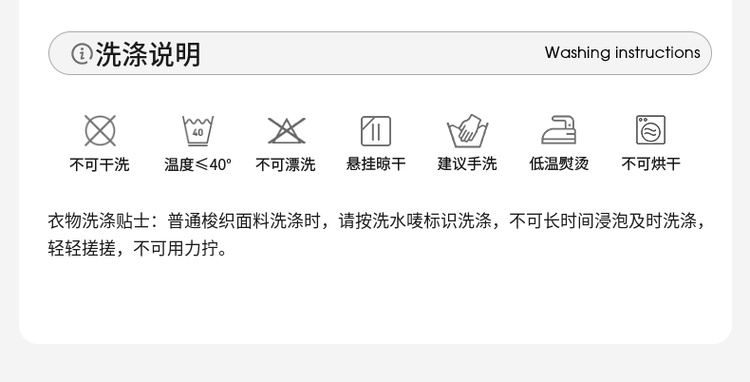Select the 悬挂晾干 label
Image resolution: width=750 pixels, height=382 pixels.
[x=376, y=164]
